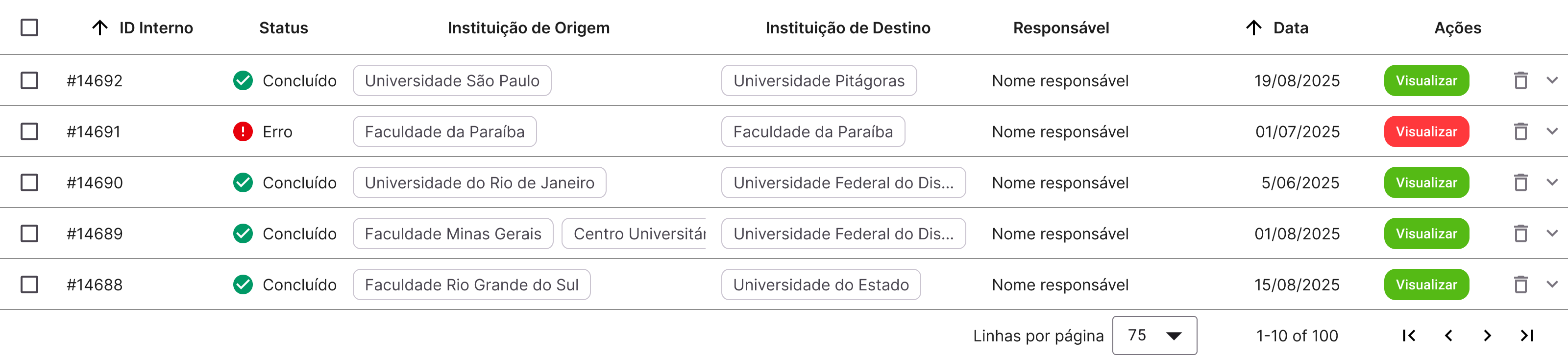Expand row #14688 with chevron
The width and height of the screenshot is (1568, 361).
point(1551,284)
